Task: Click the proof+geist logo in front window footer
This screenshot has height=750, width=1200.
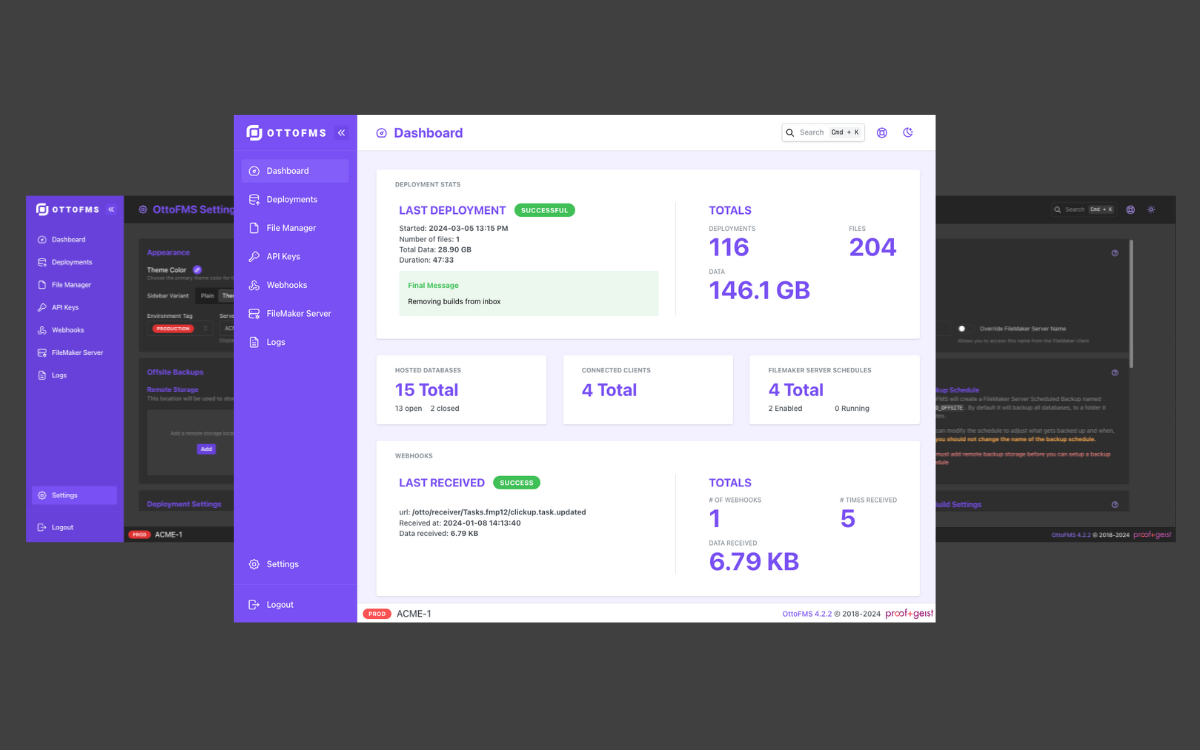Action: point(909,614)
